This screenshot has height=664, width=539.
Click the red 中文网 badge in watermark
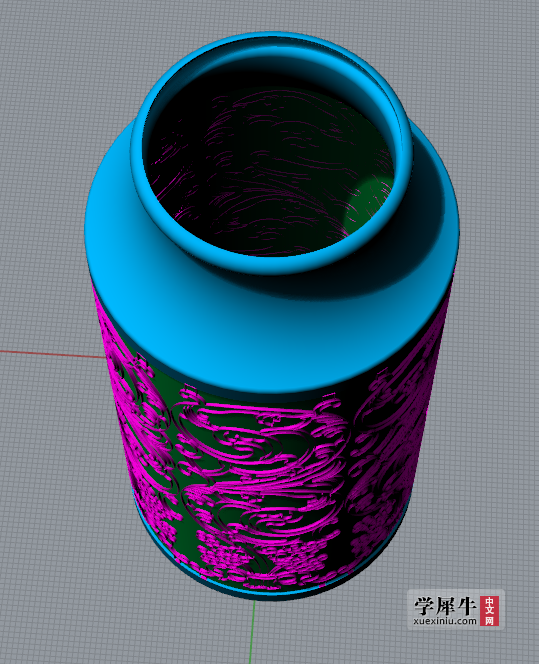[489, 611]
